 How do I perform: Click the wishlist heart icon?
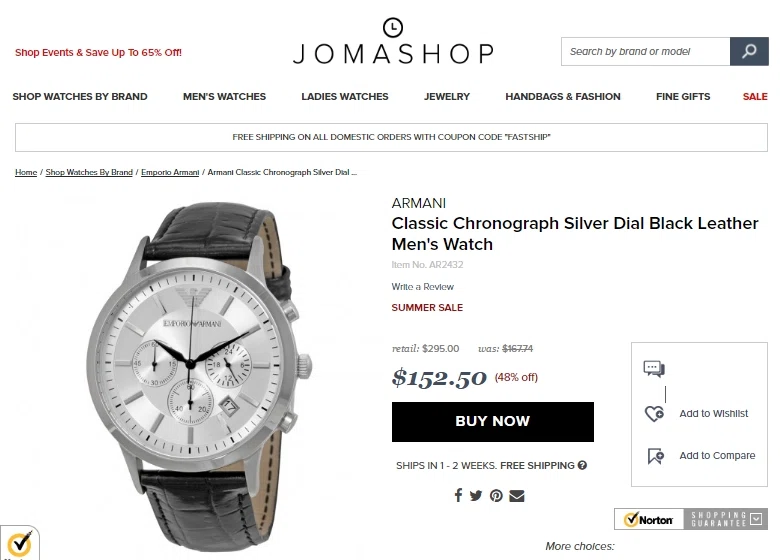[x=654, y=413]
